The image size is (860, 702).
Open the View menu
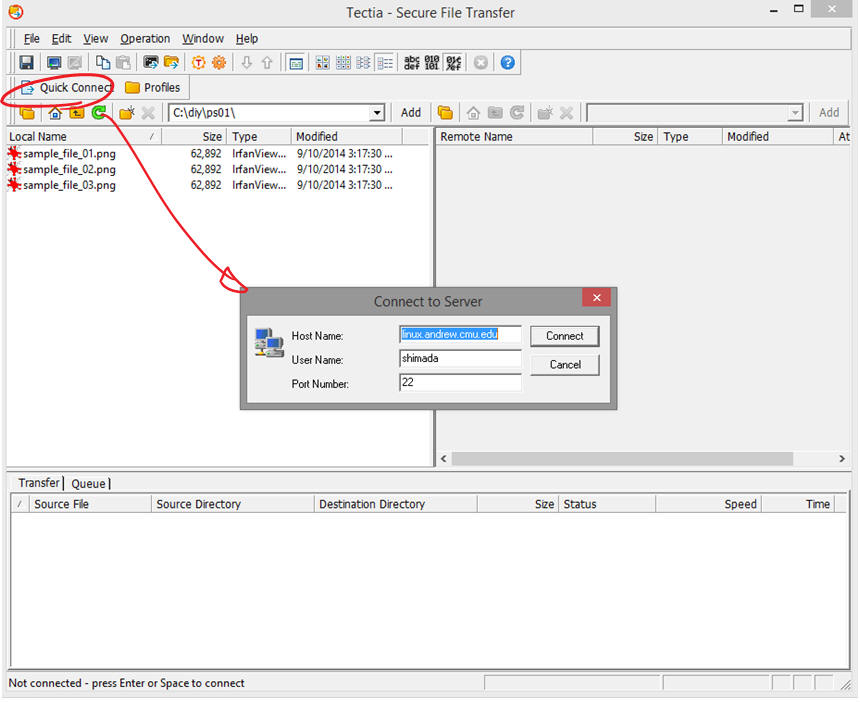[x=95, y=39]
